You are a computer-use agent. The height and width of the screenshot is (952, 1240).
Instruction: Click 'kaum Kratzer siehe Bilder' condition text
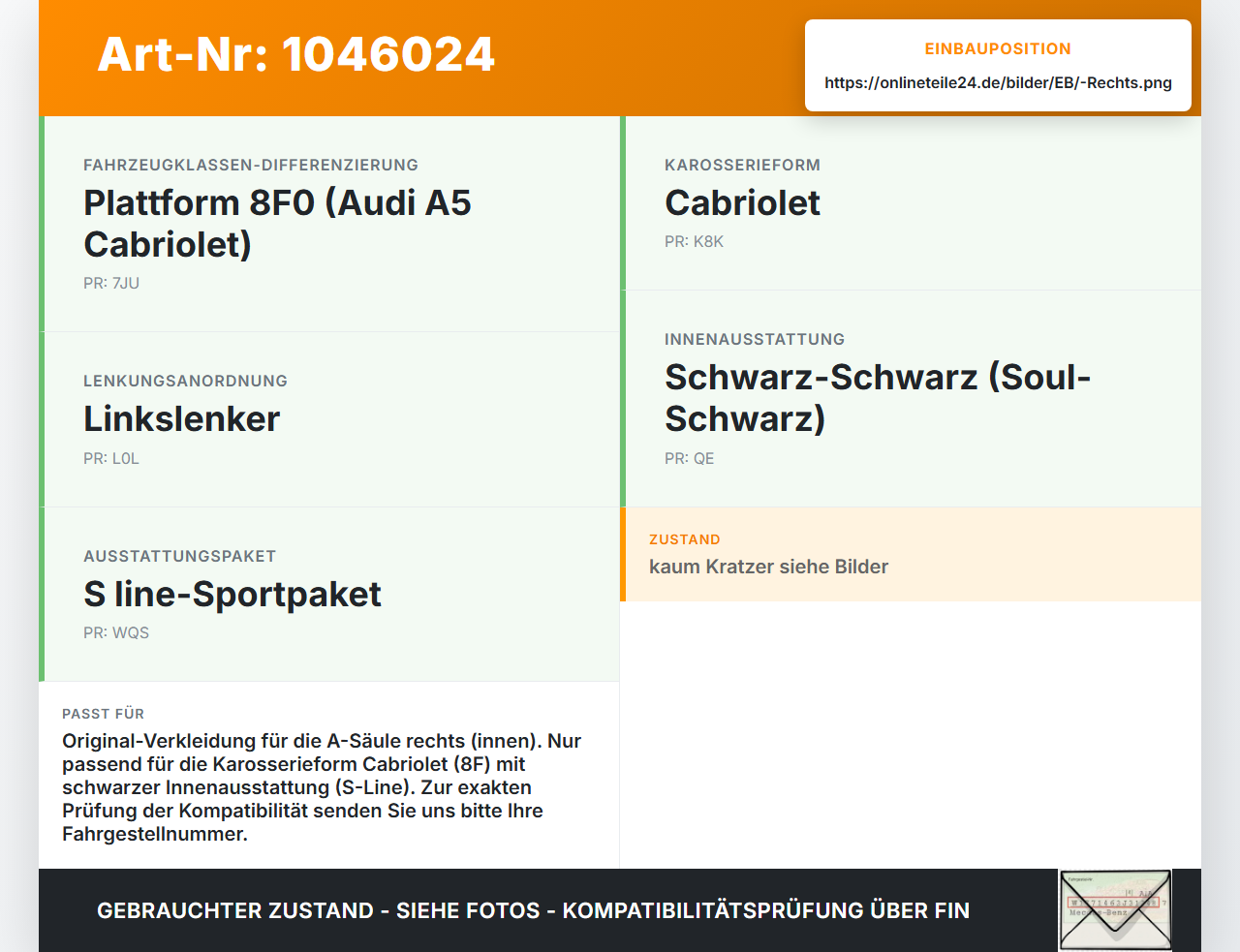(x=768, y=568)
